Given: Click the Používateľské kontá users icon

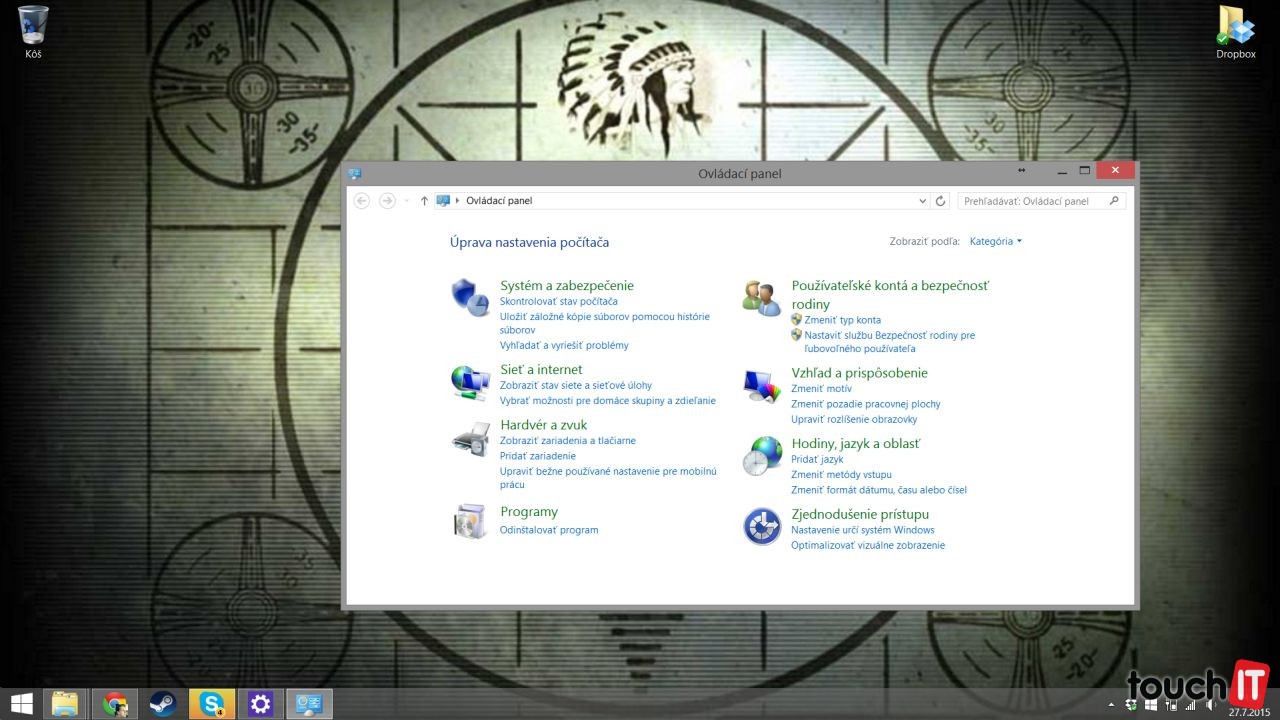Looking at the screenshot, I should [761, 297].
